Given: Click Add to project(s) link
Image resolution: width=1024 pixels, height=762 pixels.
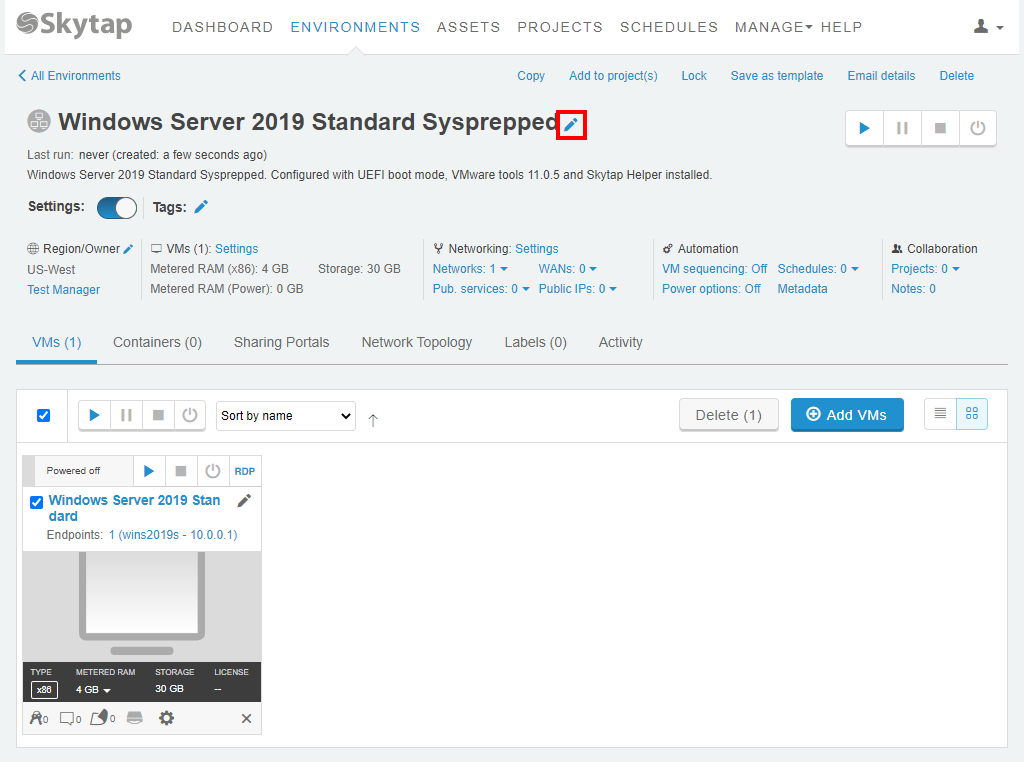Looking at the screenshot, I should click(613, 76).
